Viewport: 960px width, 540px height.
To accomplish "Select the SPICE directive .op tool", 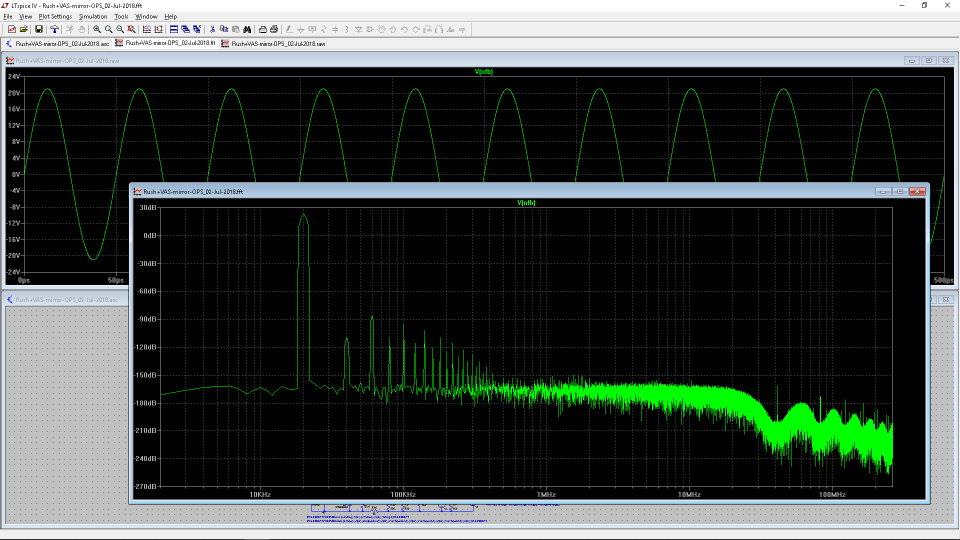I will (462, 29).
